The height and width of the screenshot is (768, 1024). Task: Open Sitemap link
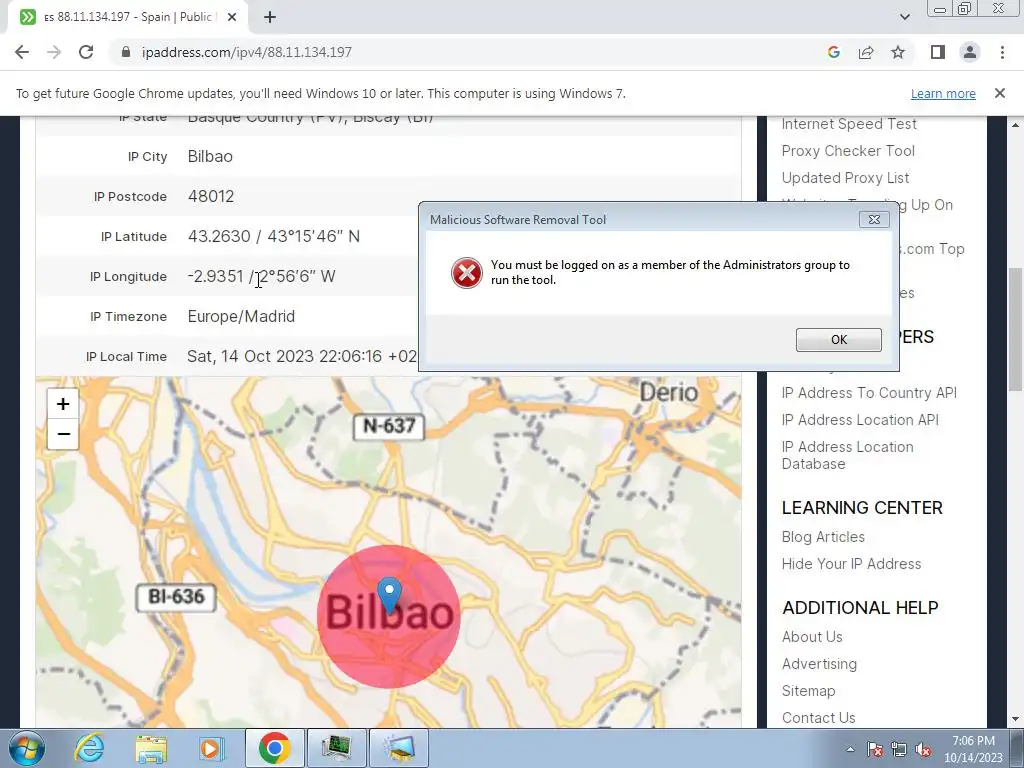(808, 691)
